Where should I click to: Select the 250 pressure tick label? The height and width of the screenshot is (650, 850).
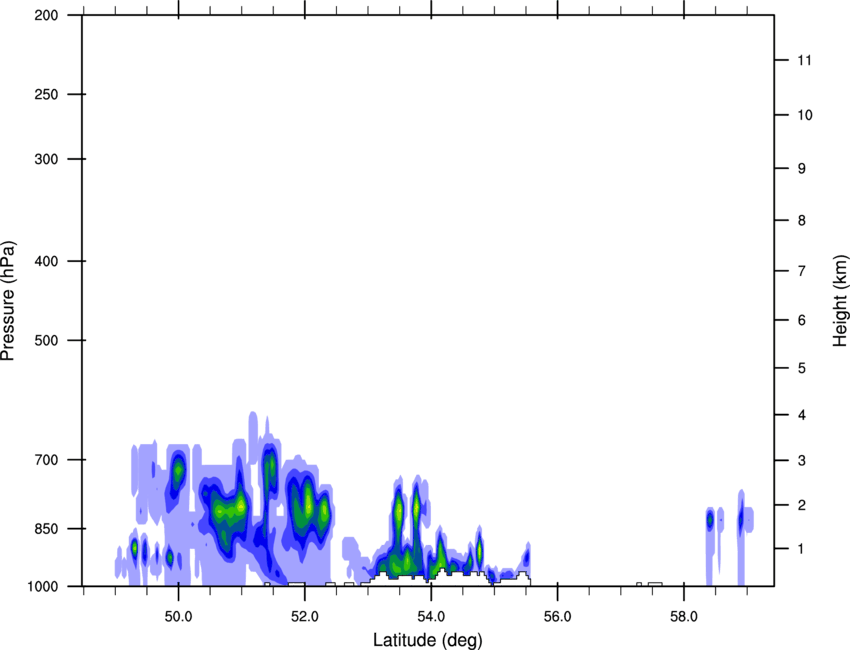[x=46, y=94]
